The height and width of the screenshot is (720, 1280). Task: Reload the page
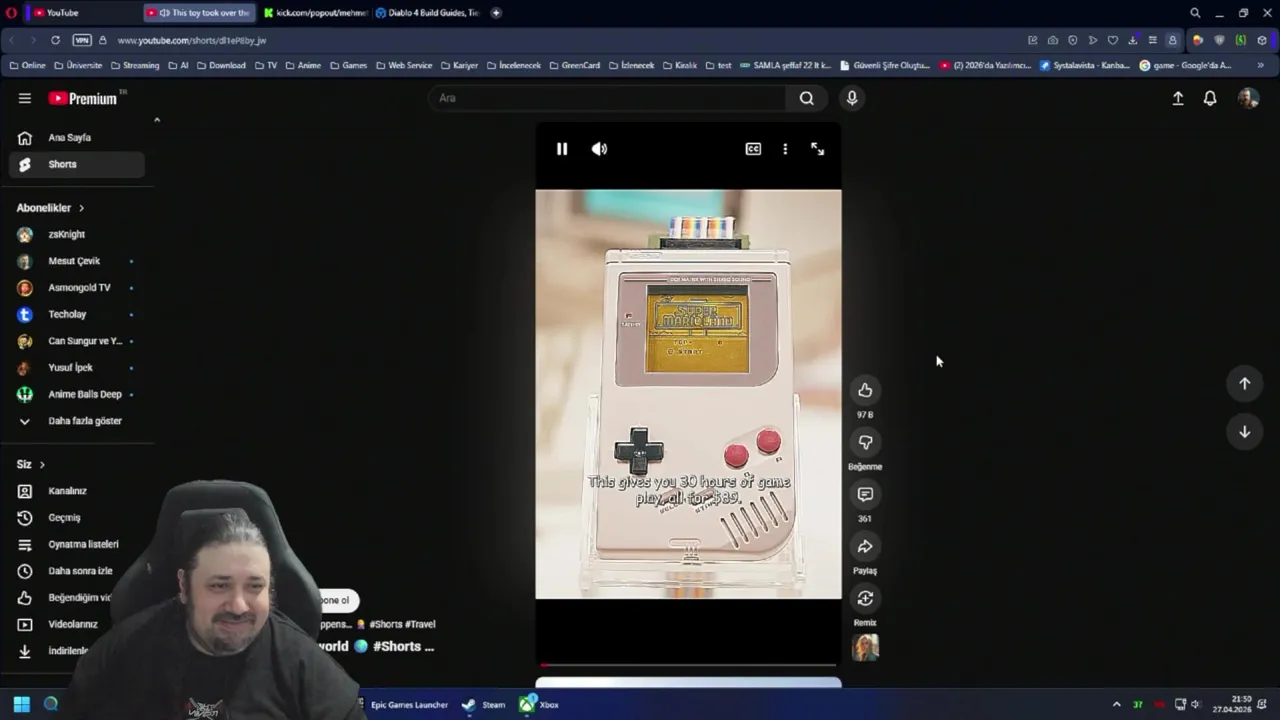pyautogui.click(x=55, y=40)
